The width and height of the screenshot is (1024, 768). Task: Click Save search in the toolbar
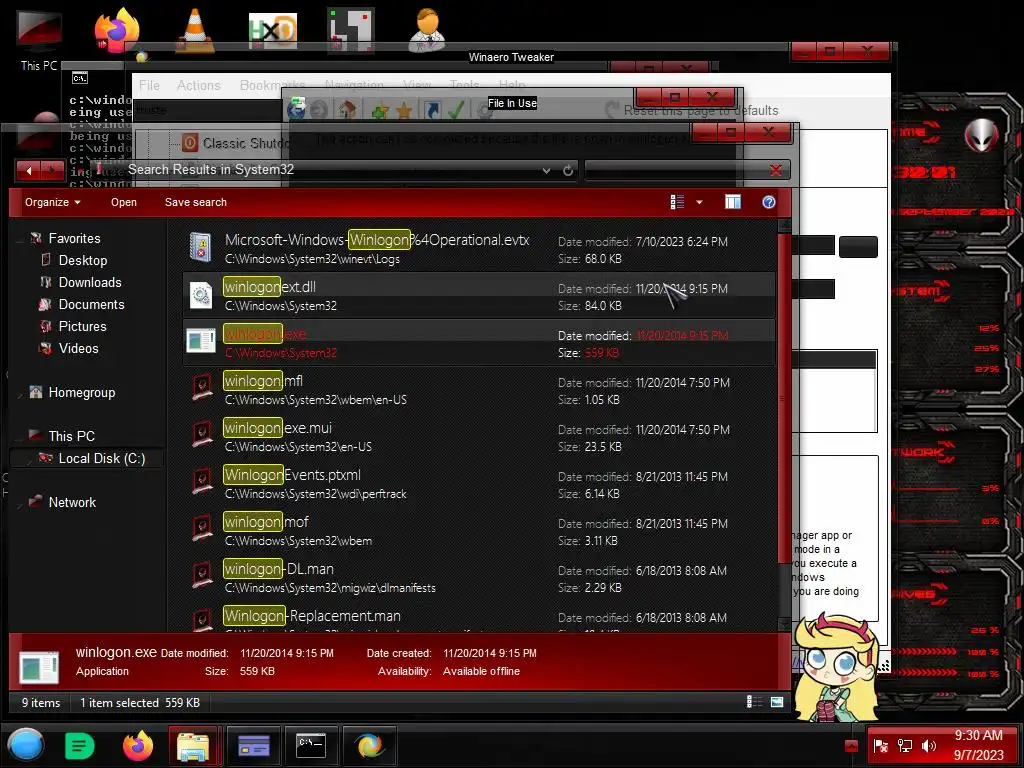(x=196, y=202)
